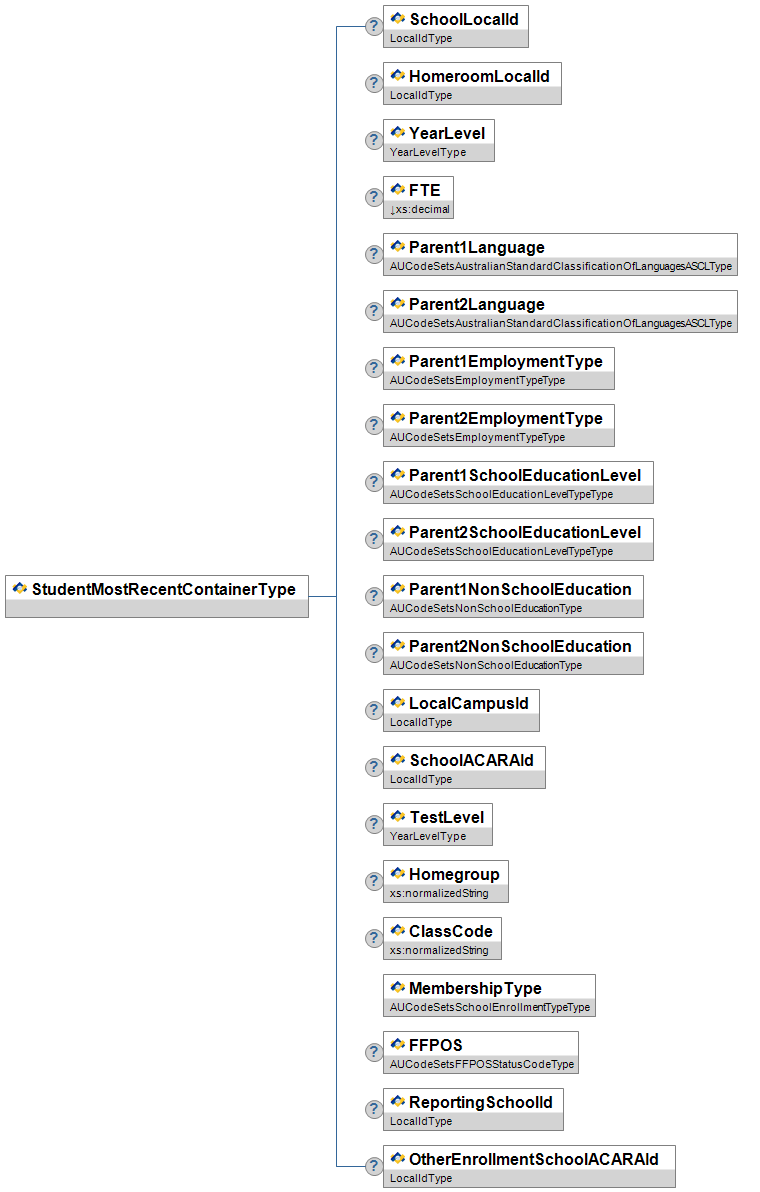This screenshot has height=1192, width=760.
Task: Select the ReportingSchoolId element
Action: tap(473, 1110)
